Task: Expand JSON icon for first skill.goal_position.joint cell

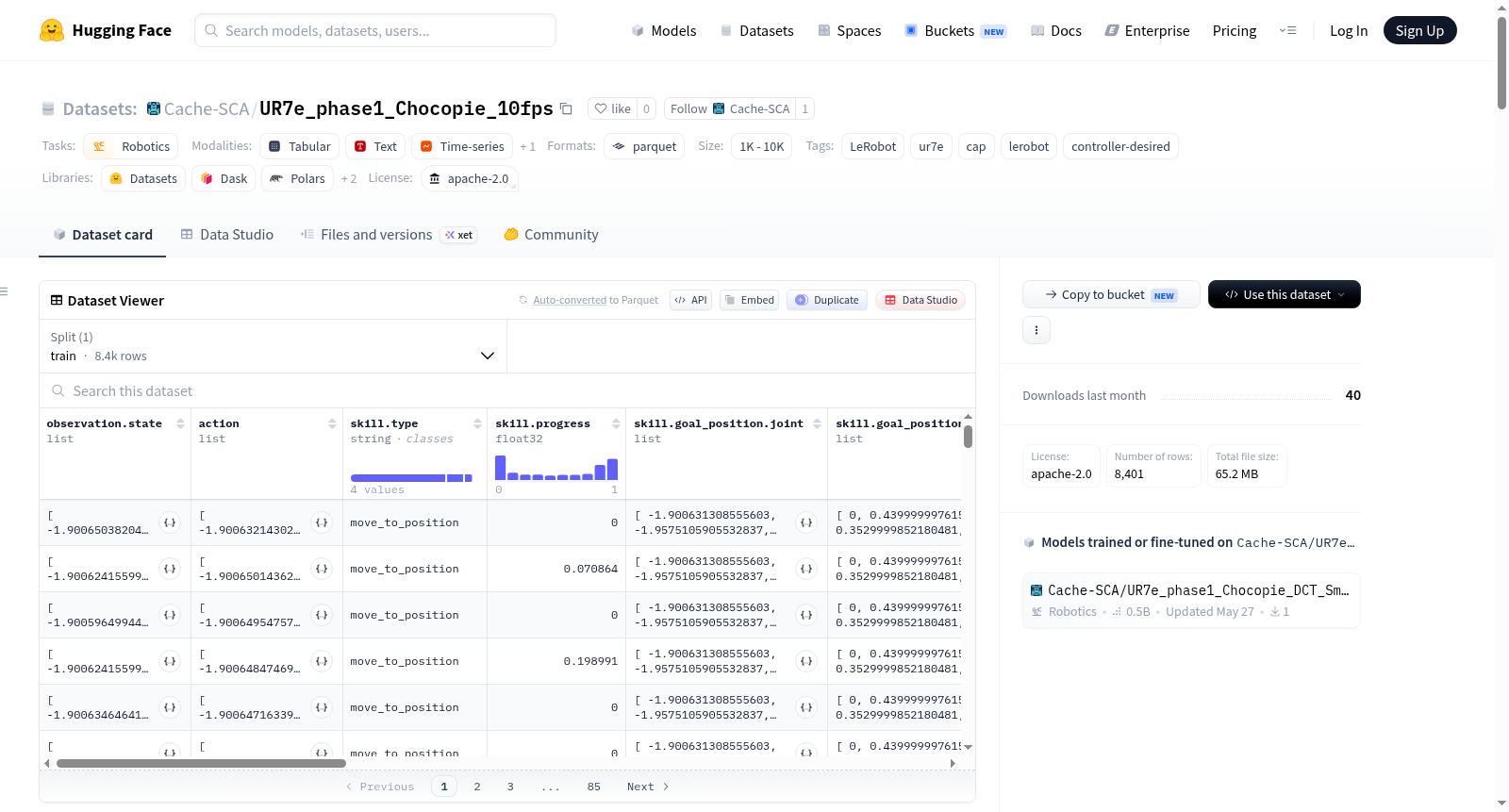Action: 806,522
